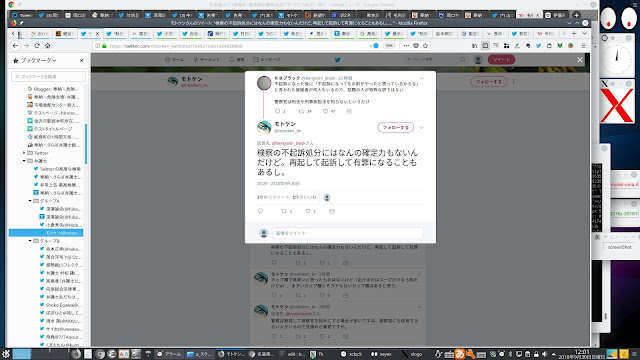Click Twitter search magnifier icon
The width and height of the screenshot is (640, 360).
pyautogui.click(x=463, y=60)
